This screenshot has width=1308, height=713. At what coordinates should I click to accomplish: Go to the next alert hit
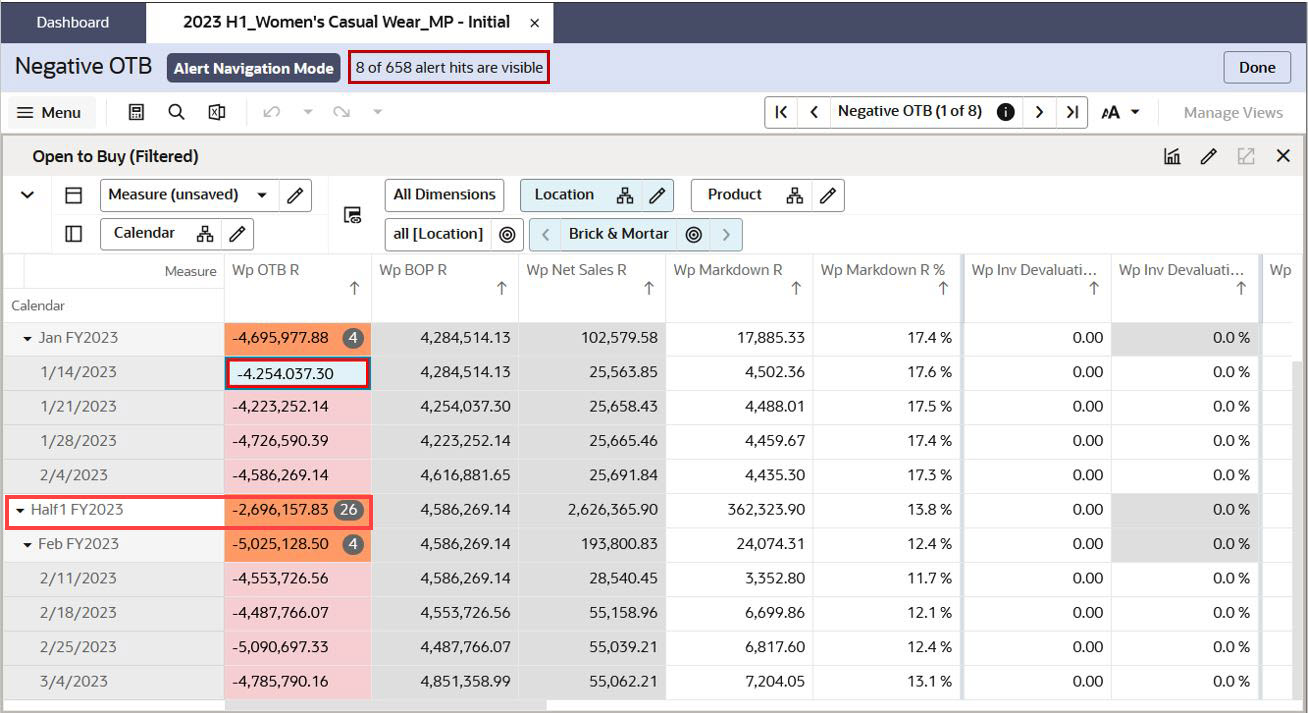pyautogui.click(x=1040, y=112)
